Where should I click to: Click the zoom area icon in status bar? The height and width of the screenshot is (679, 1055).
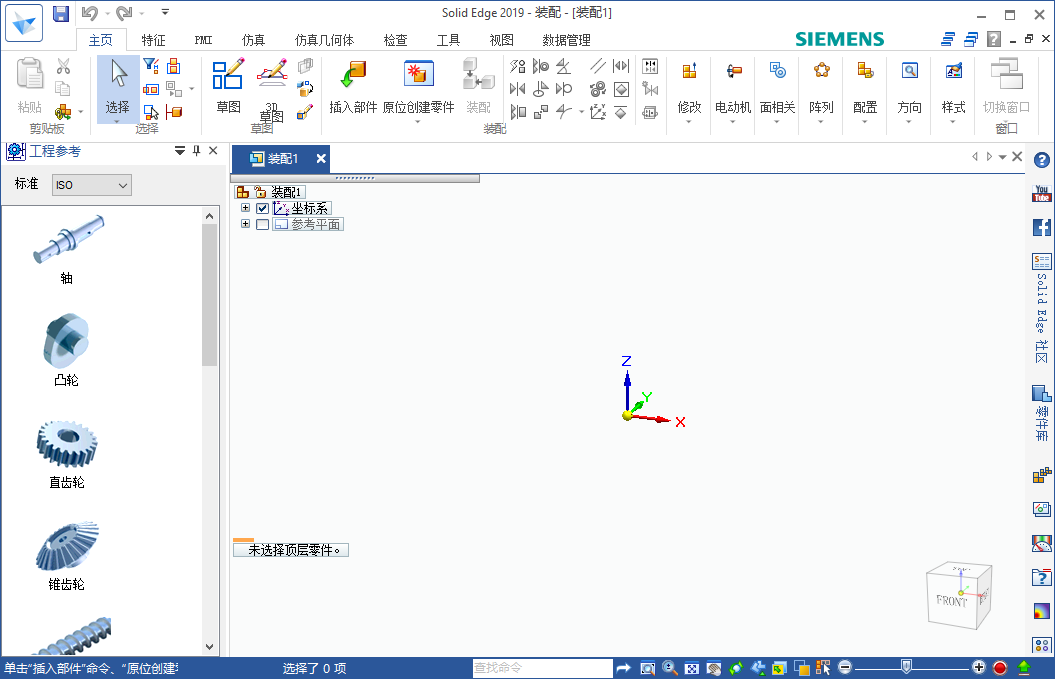tap(647, 668)
